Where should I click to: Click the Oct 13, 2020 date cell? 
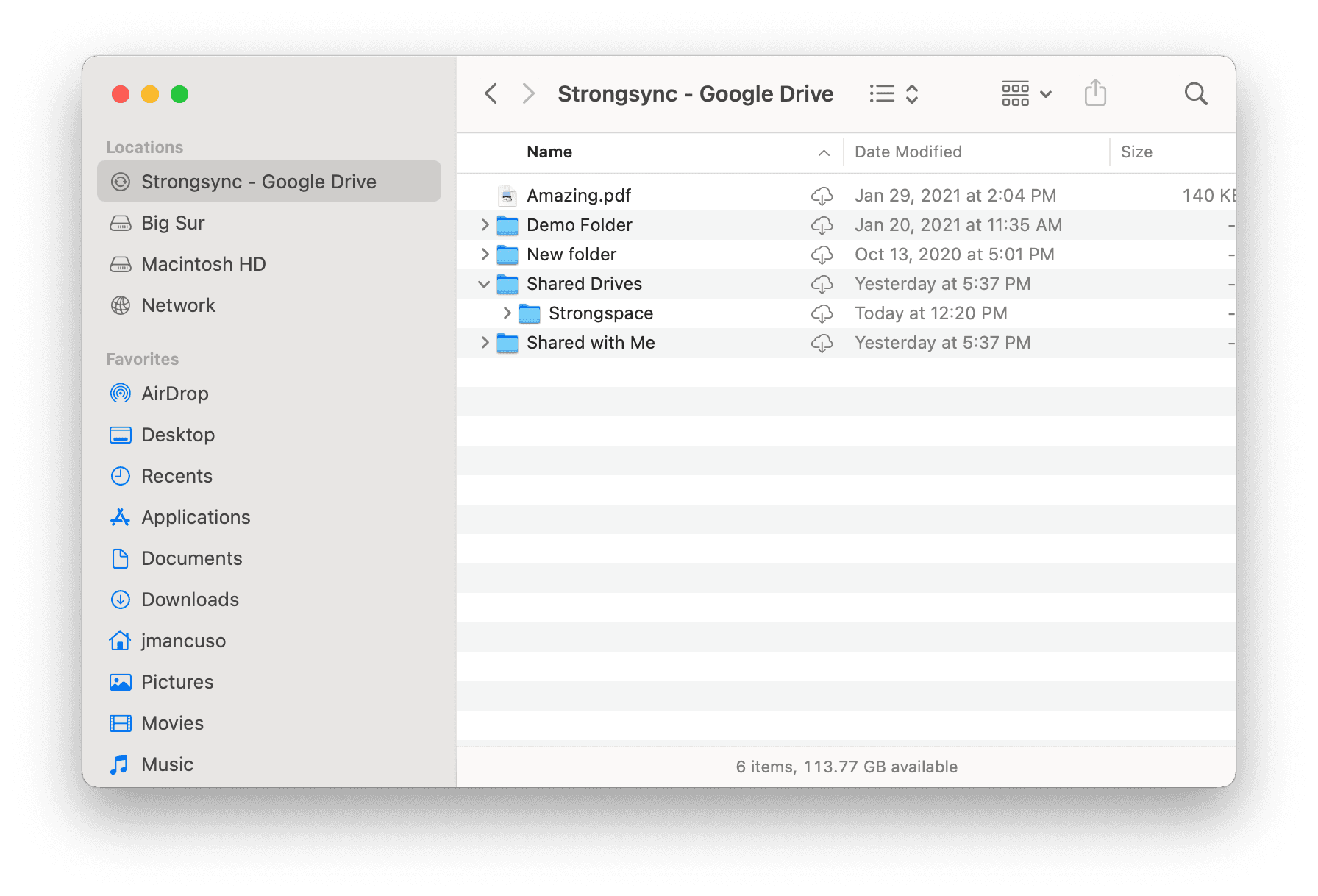point(955,255)
